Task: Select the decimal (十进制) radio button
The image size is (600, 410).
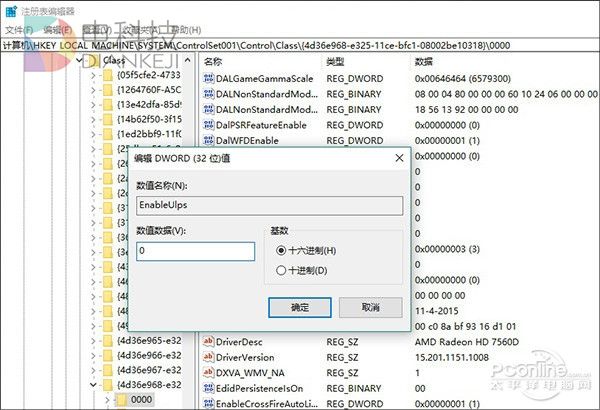Action: pos(281,271)
